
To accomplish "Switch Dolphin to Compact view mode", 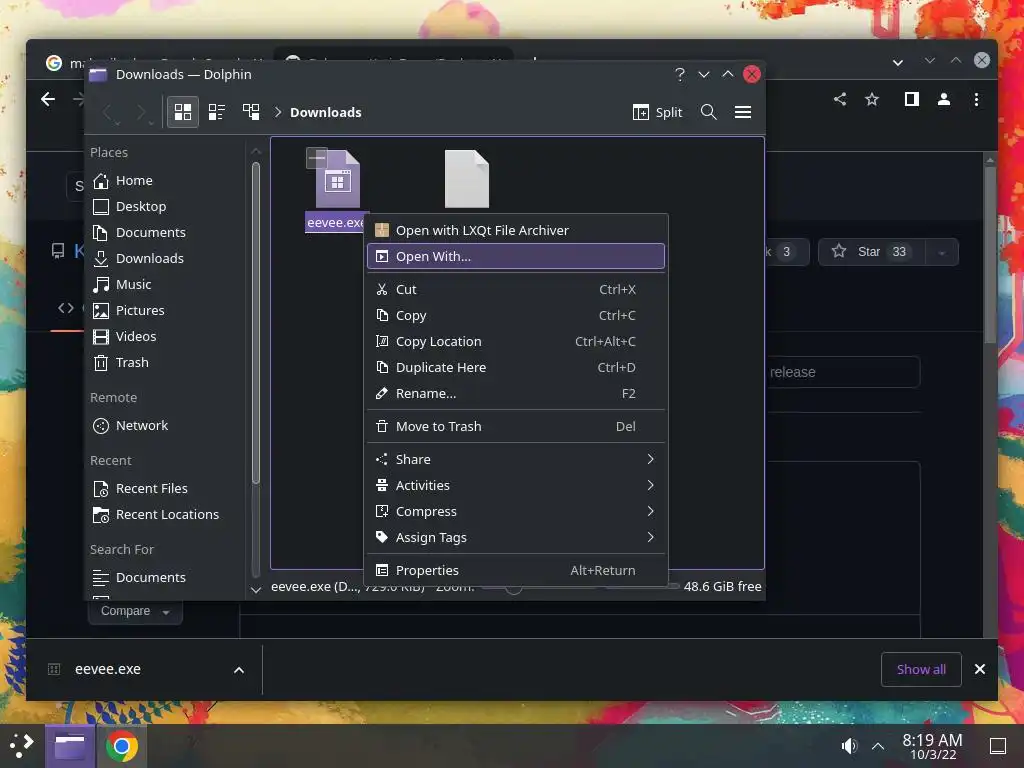I will point(217,112).
